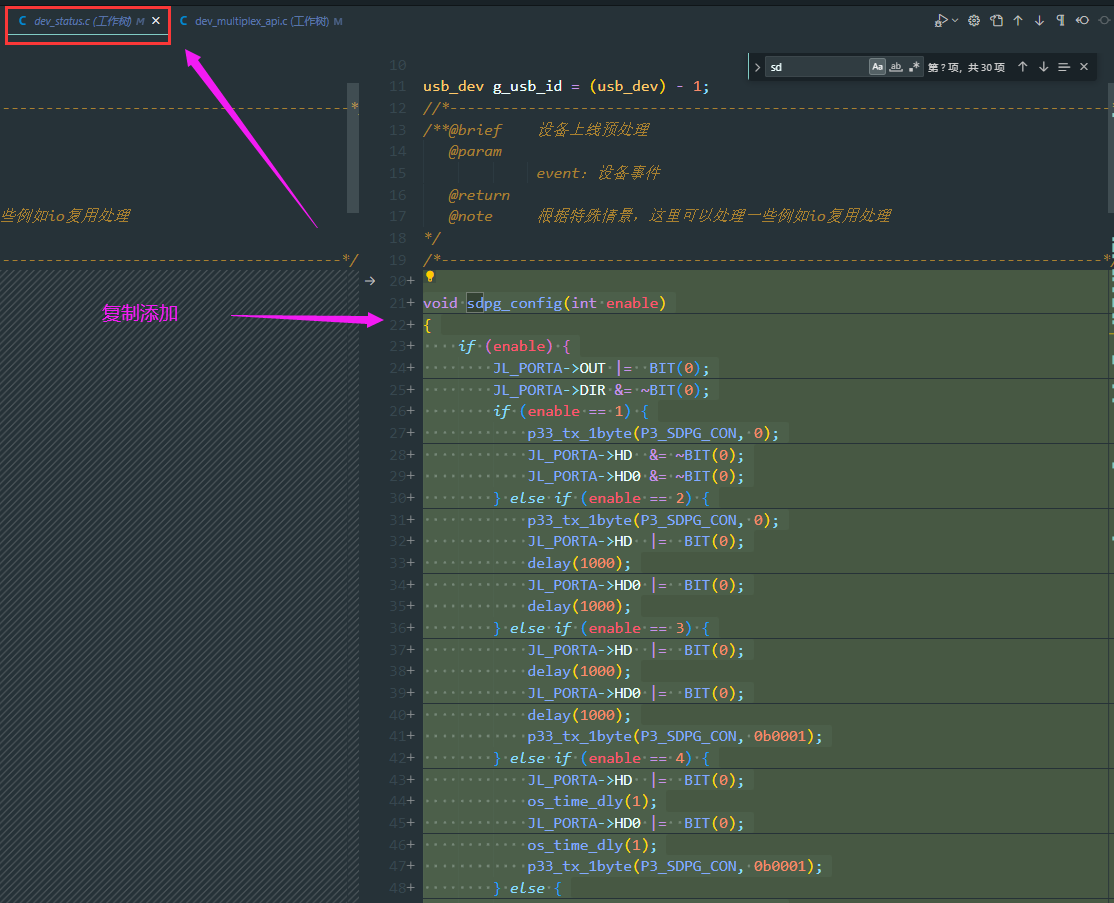This screenshot has height=903, width=1114.
Task: Click the find result count "共 30 项"
Action: tap(986, 67)
